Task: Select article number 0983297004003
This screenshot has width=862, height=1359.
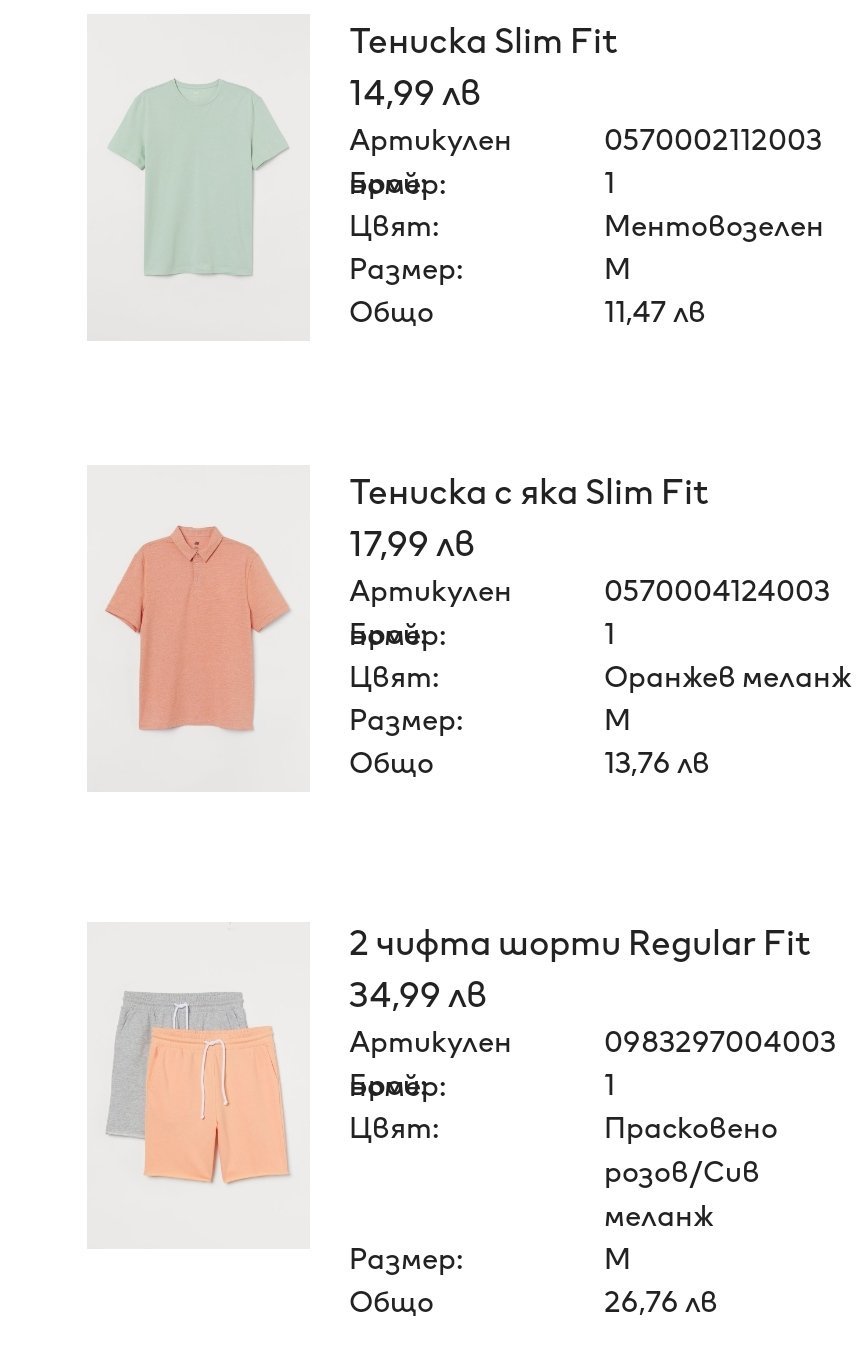Action: click(x=719, y=1042)
